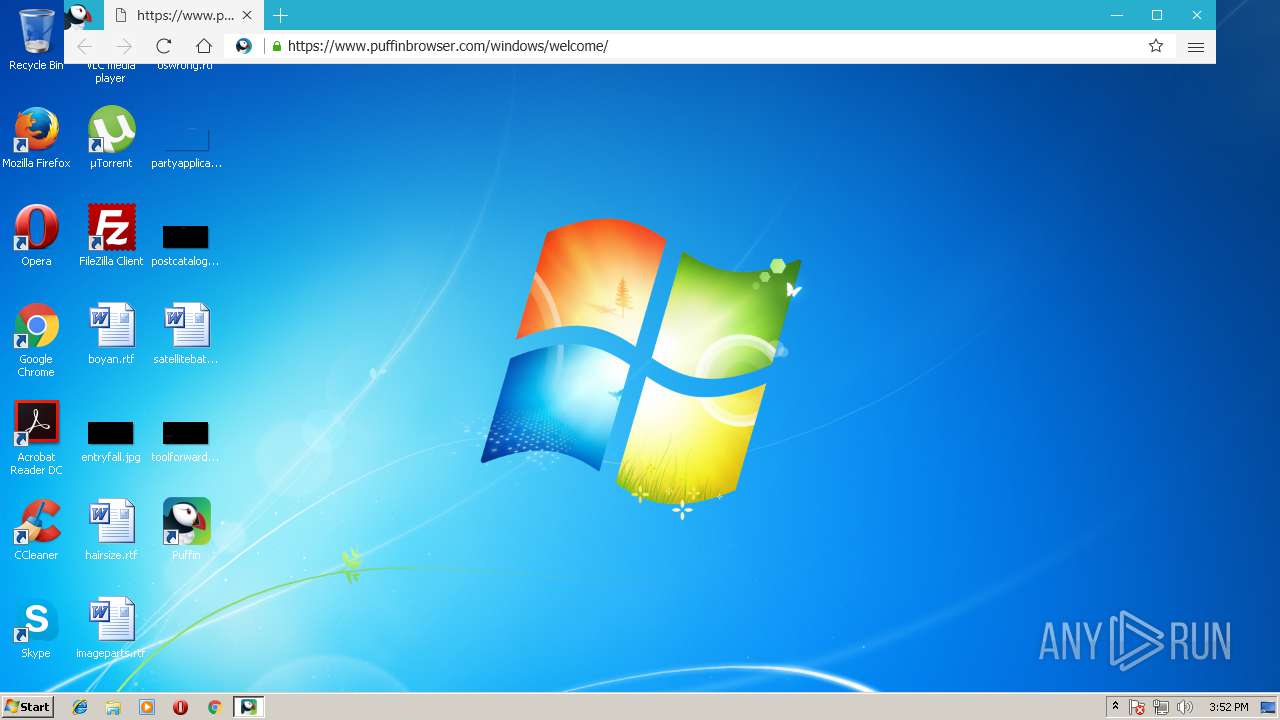Screen dimensions: 1280x720
Task: Open a new tab with plus button
Action: [x=281, y=15]
